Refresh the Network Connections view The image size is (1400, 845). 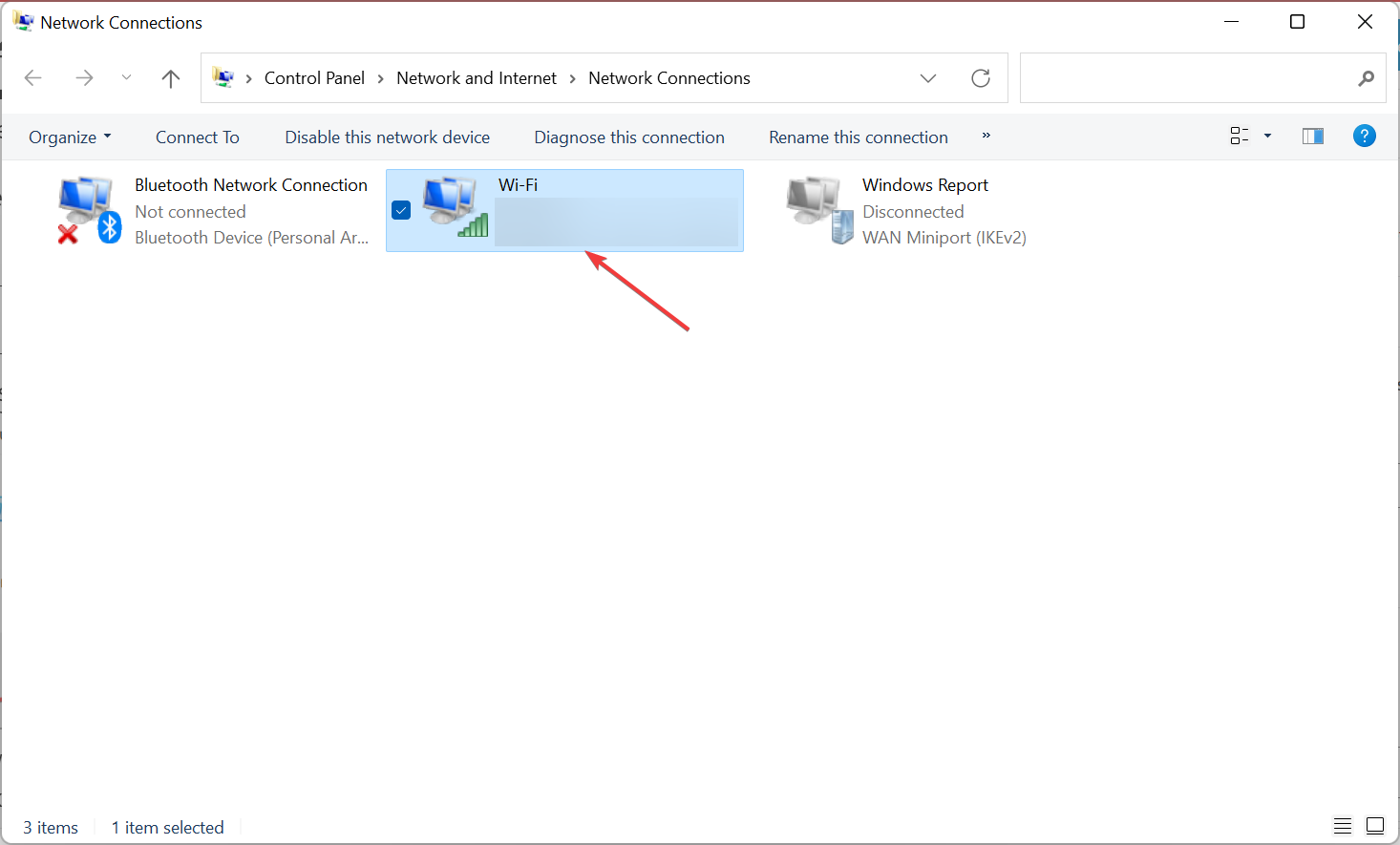pos(981,78)
